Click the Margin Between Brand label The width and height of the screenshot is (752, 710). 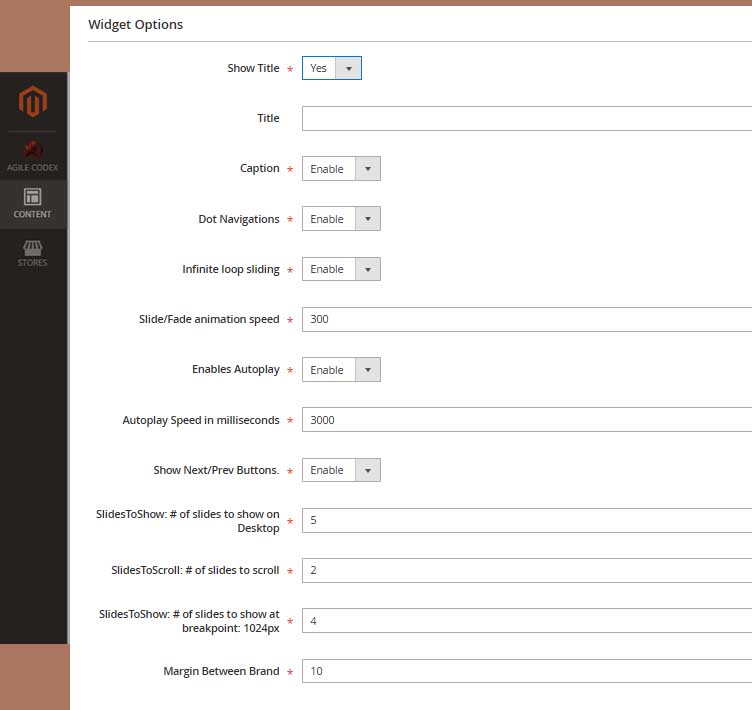(221, 671)
